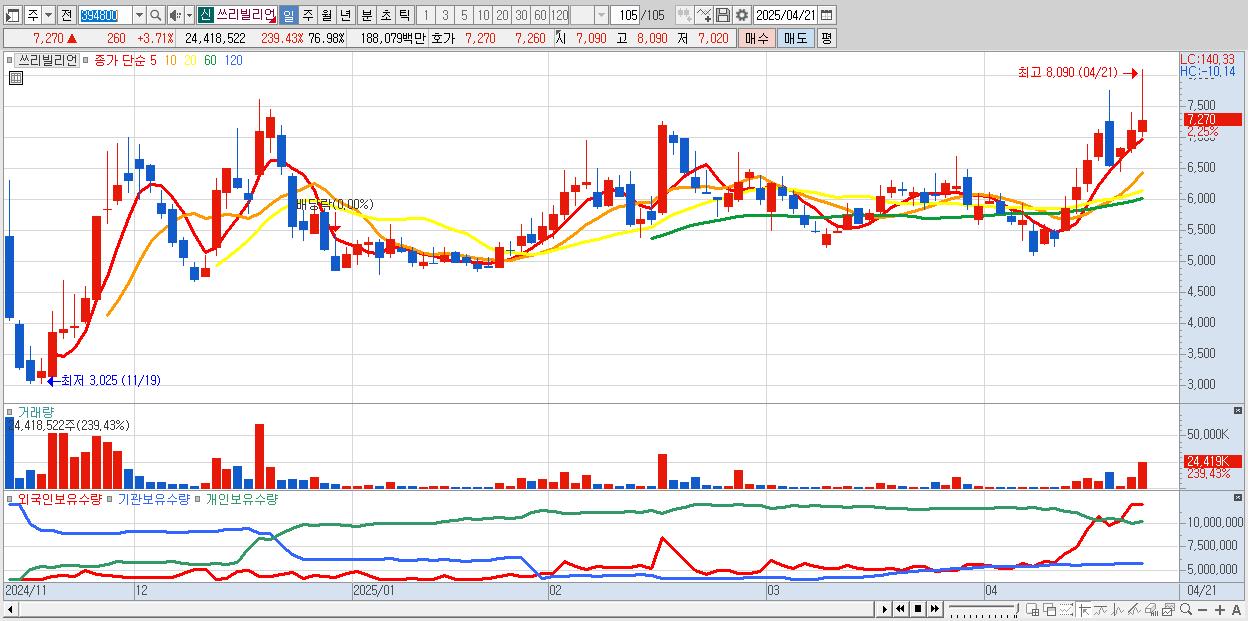Viewport: 1248px width, 621px height.
Task: Choose the 10 interval button
Action: coord(483,15)
